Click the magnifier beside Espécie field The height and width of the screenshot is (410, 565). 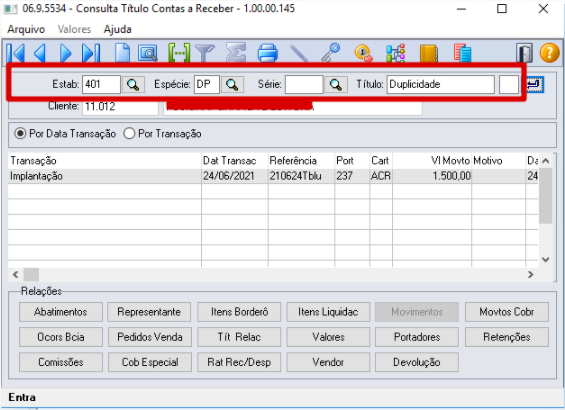click(x=232, y=85)
